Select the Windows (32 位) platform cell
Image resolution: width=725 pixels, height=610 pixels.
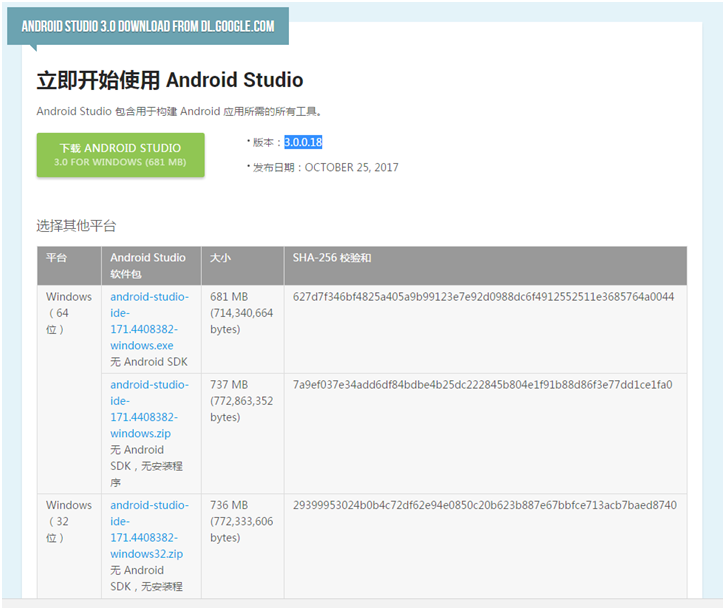(x=68, y=521)
